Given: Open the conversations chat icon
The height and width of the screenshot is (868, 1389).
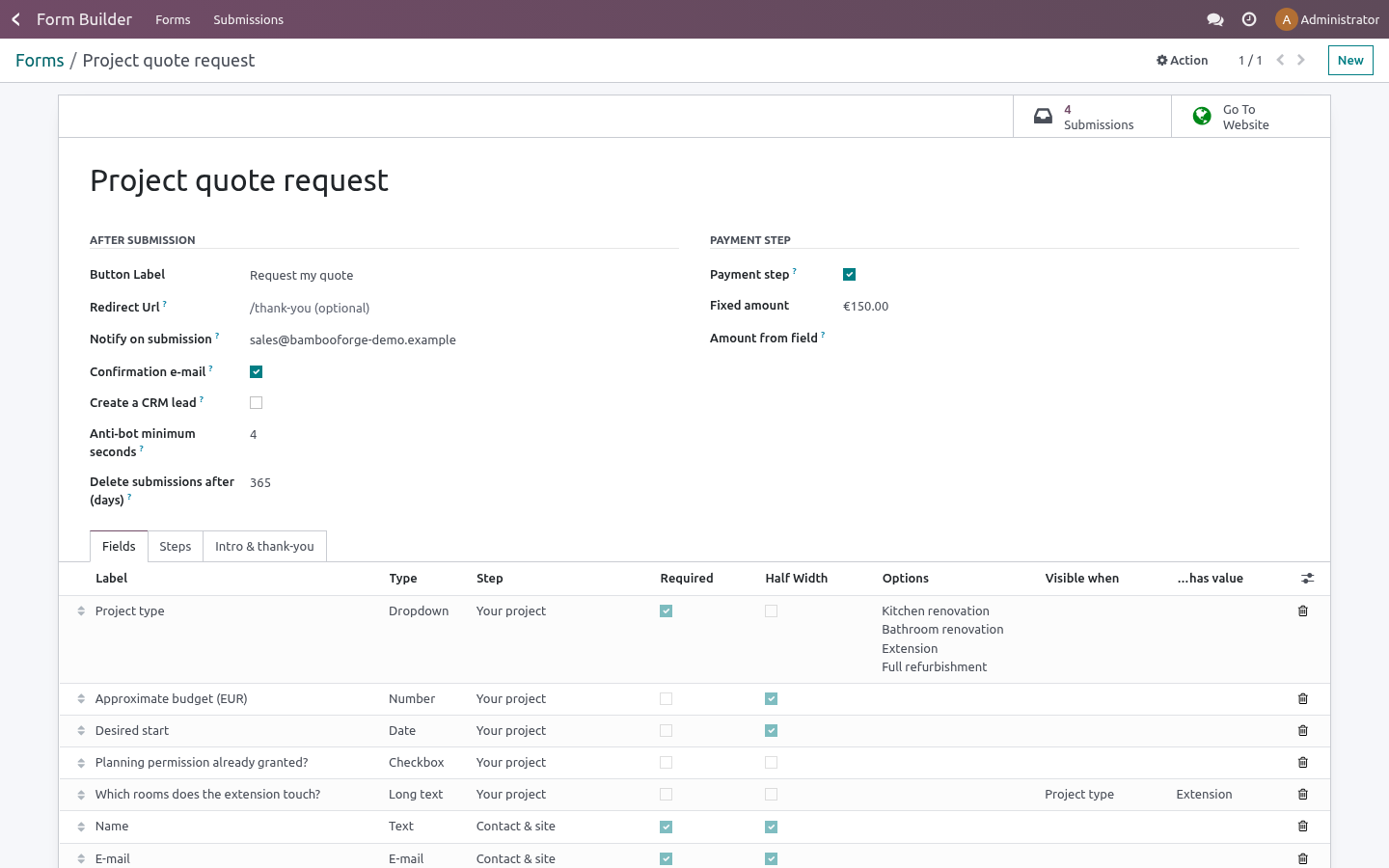Looking at the screenshot, I should point(1215,19).
